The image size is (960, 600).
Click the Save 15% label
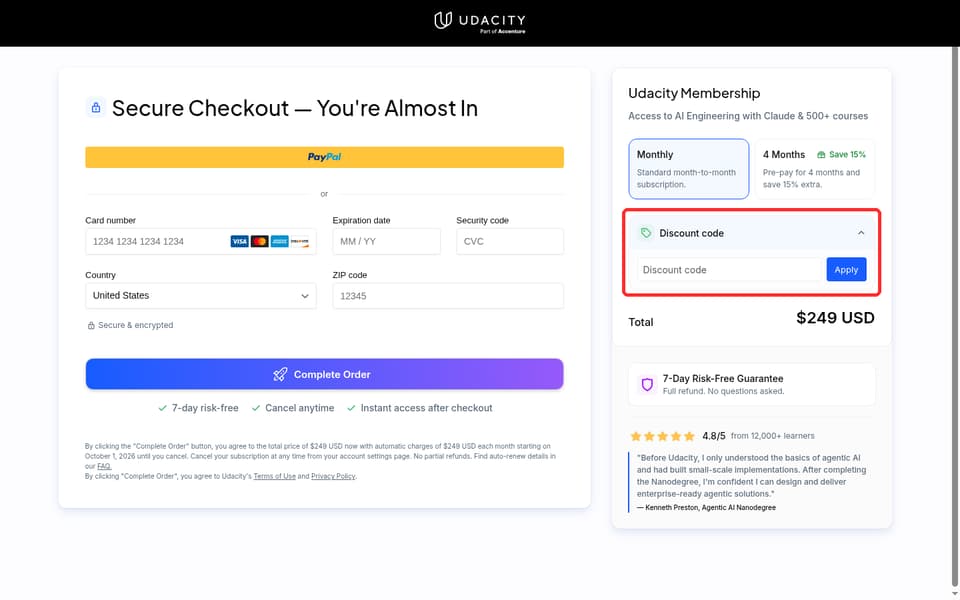847,155
